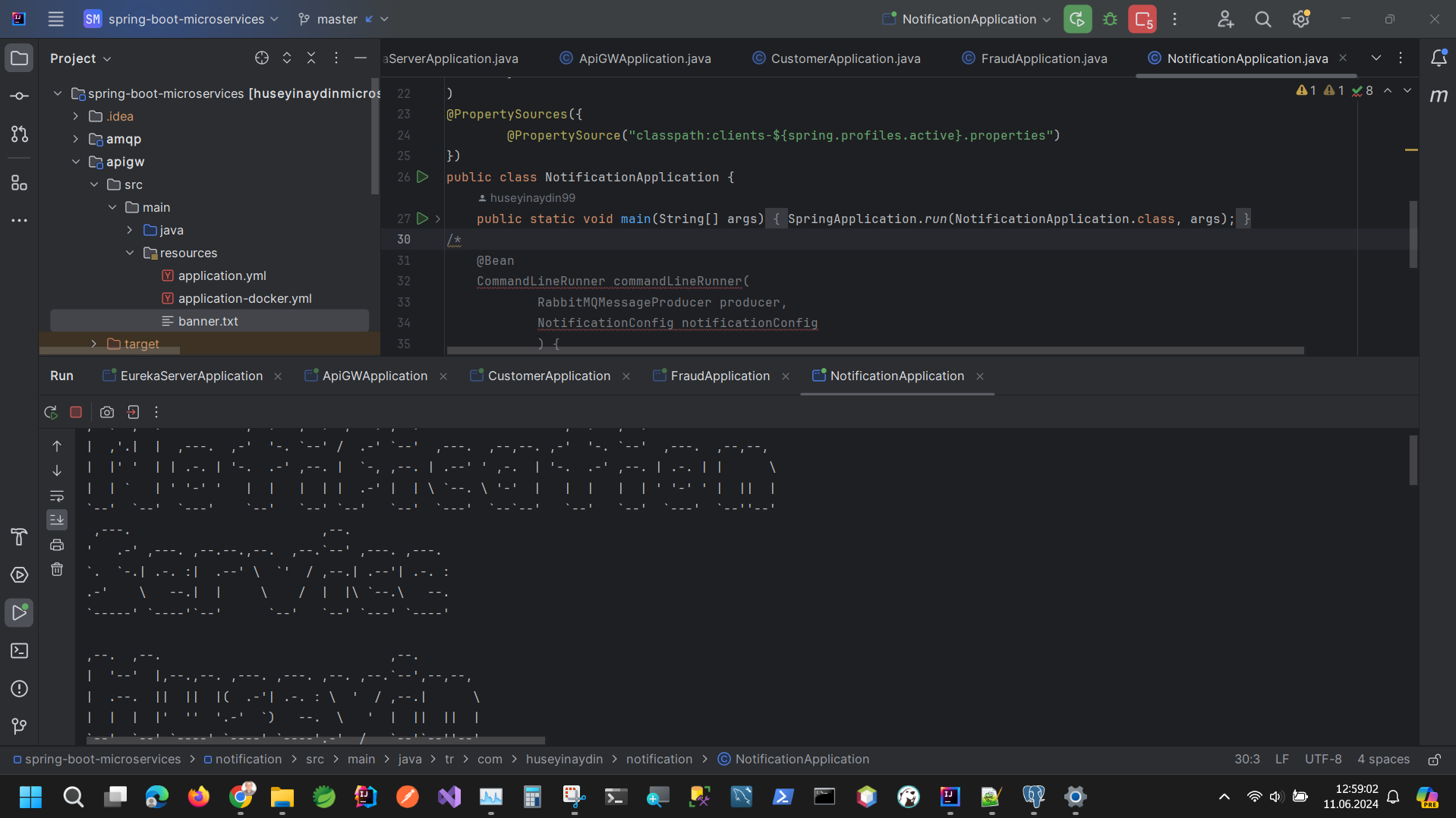Click editor vertical scrollbar

point(1413,234)
